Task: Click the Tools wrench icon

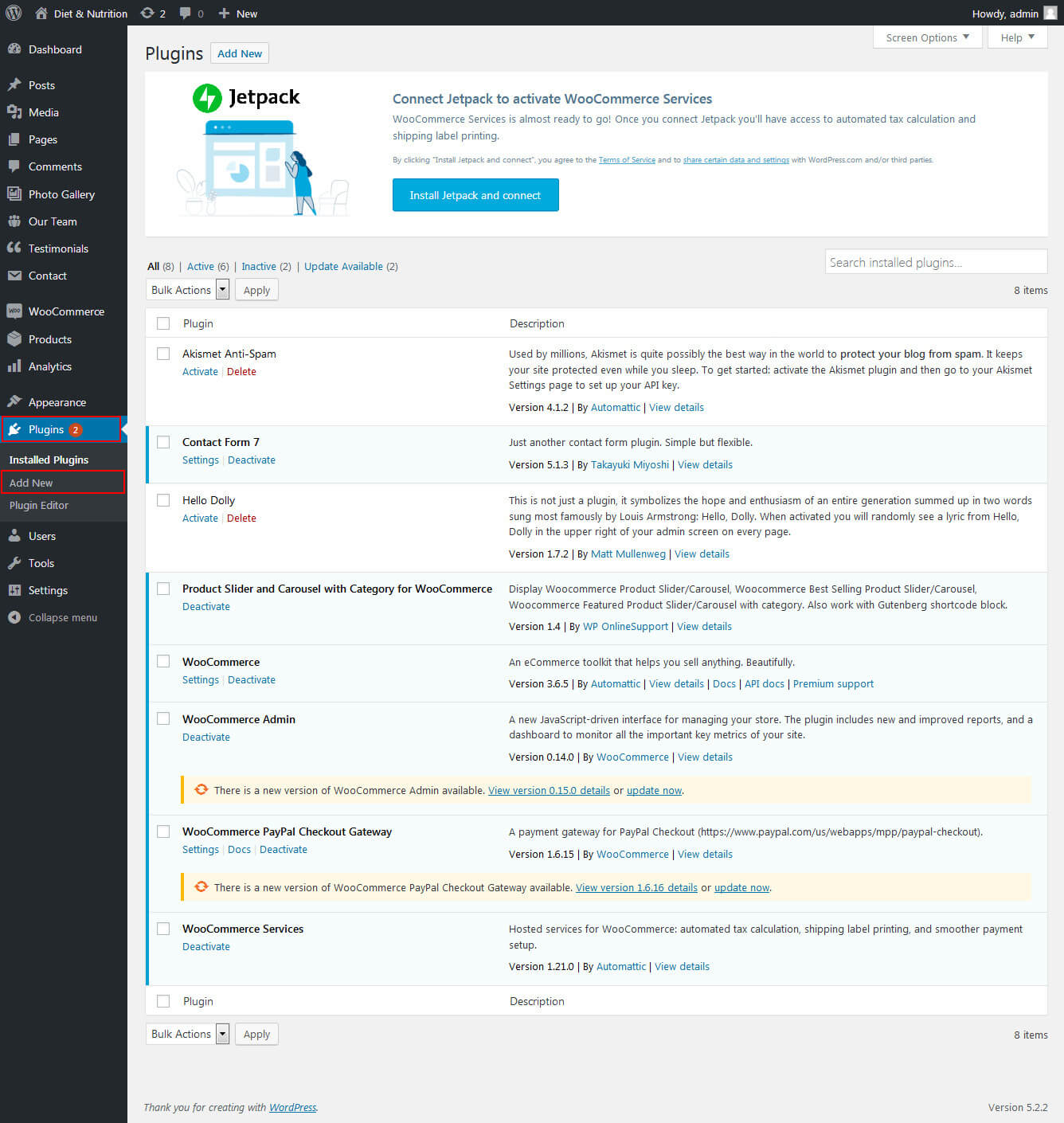Action: (x=14, y=562)
